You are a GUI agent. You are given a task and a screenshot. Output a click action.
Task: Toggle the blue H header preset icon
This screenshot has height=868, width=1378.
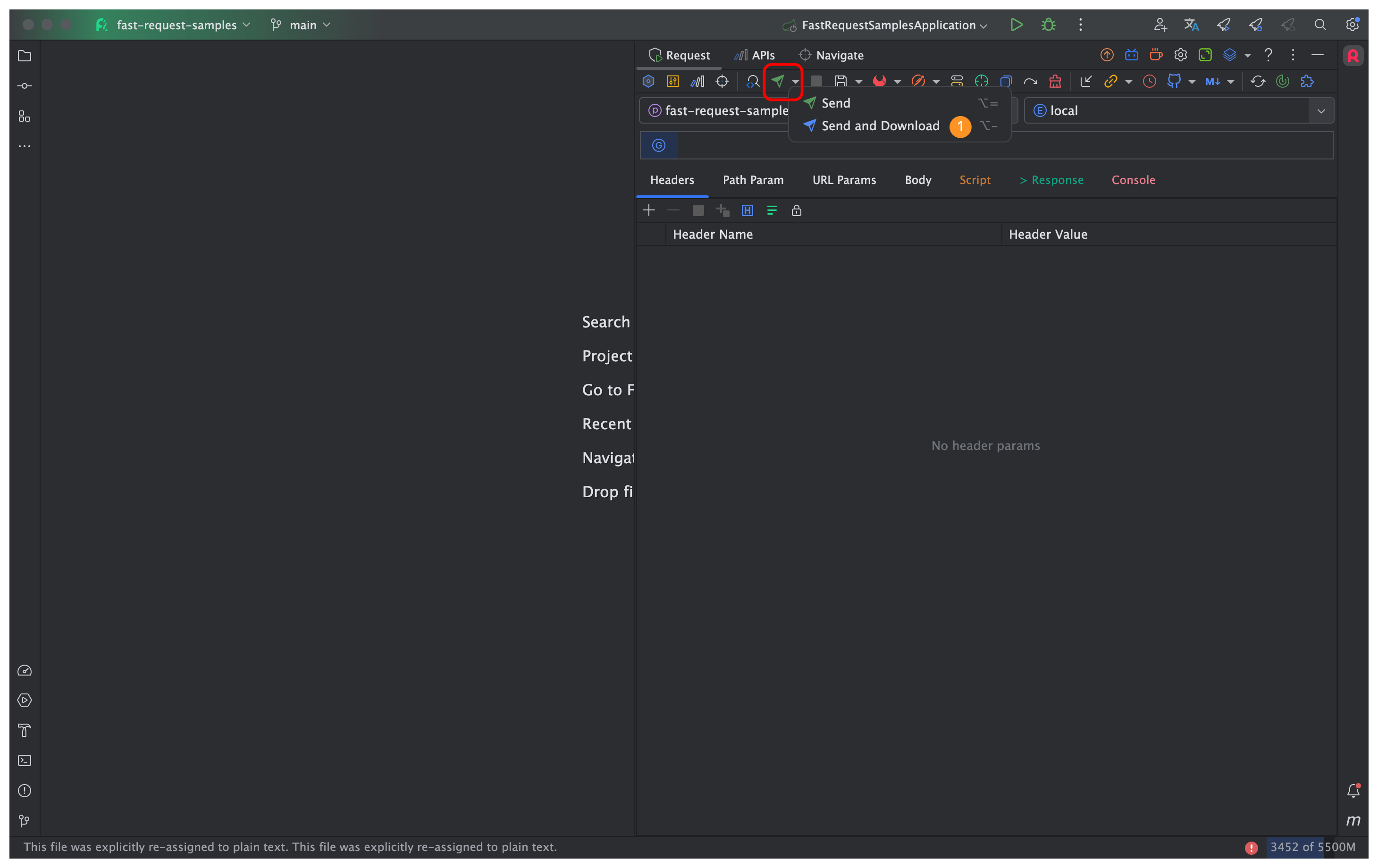coord(748,210)
